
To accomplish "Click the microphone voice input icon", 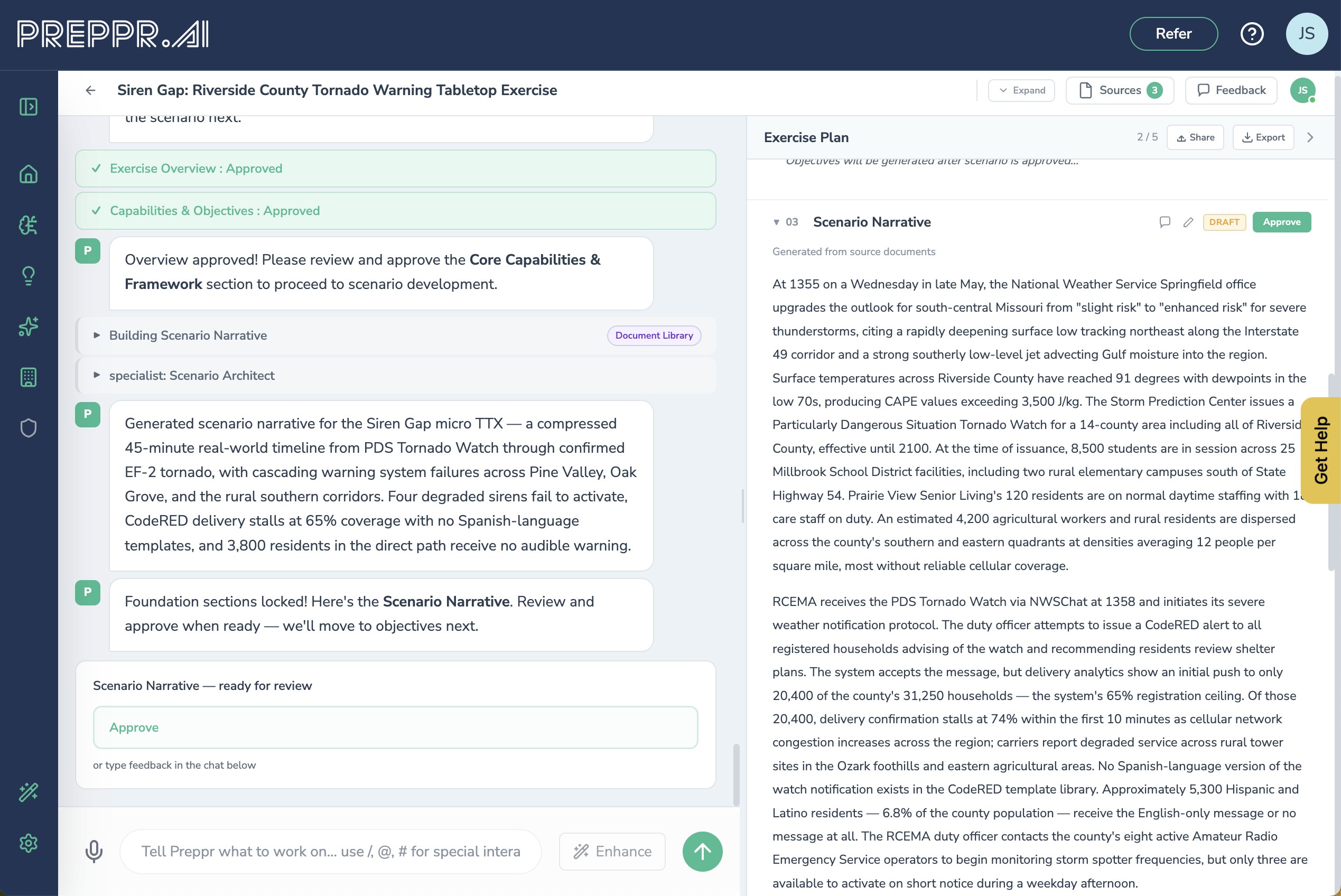I will coord(94,852).
